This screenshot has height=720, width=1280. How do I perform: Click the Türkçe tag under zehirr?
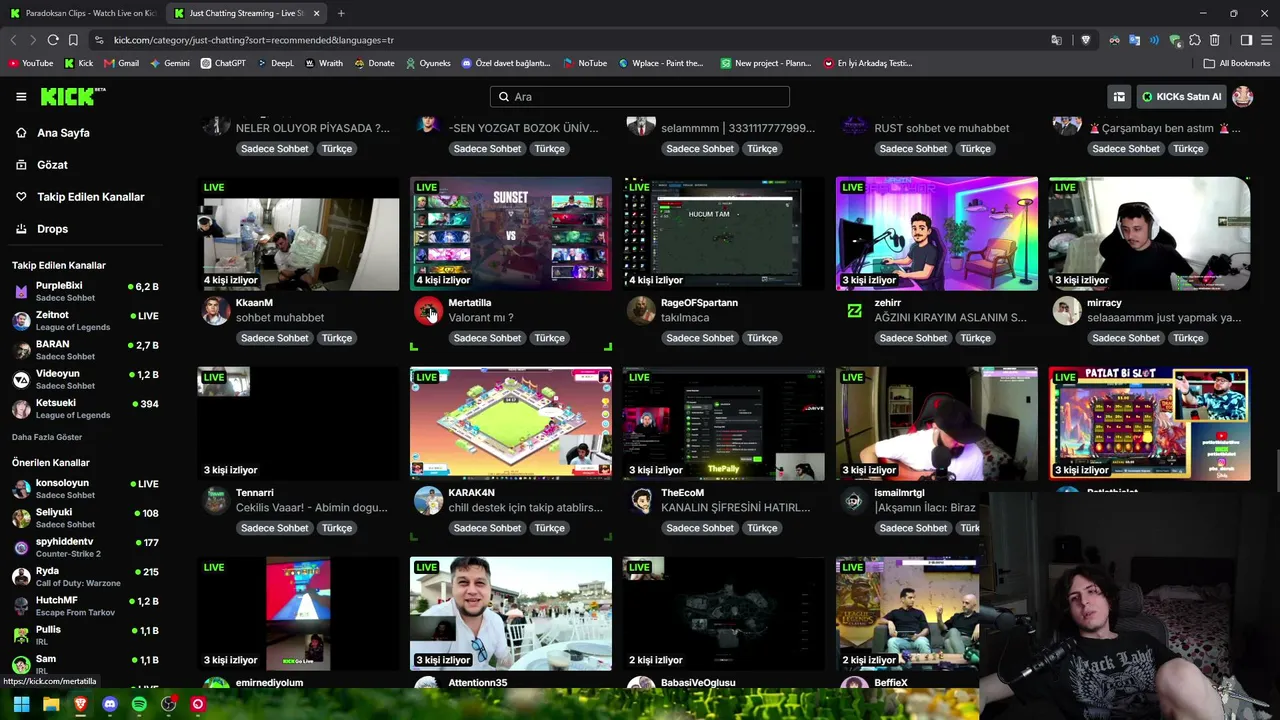pyautogui.click(x=975, y=338)
